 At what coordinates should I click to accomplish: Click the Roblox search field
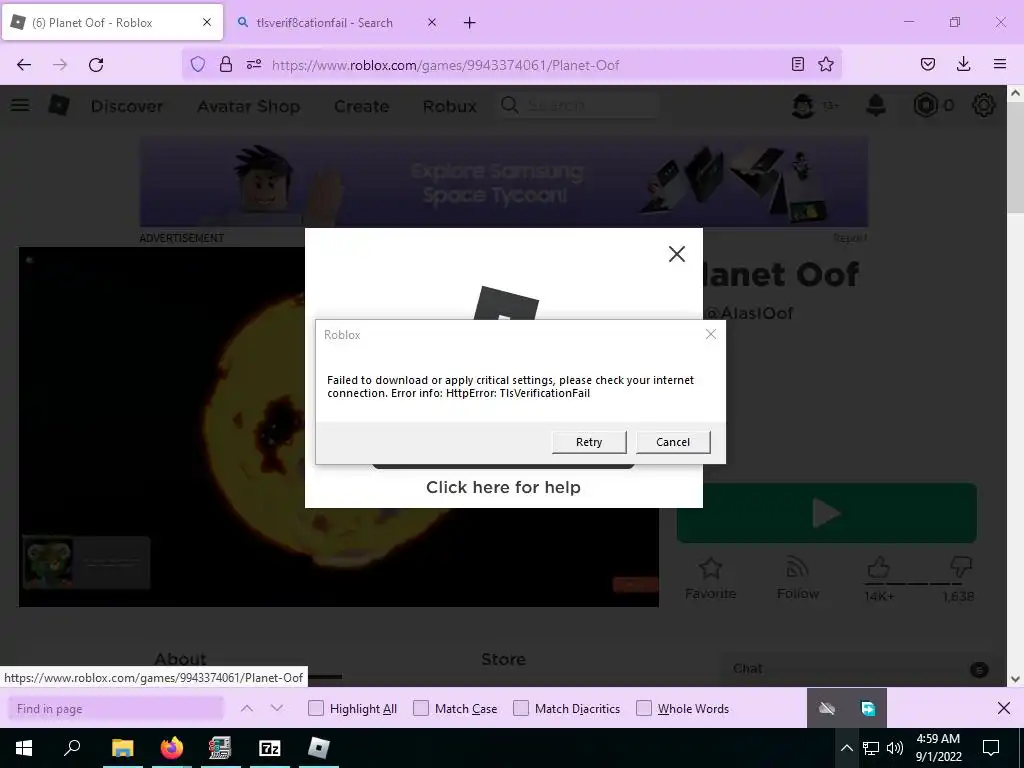point(578,105)
